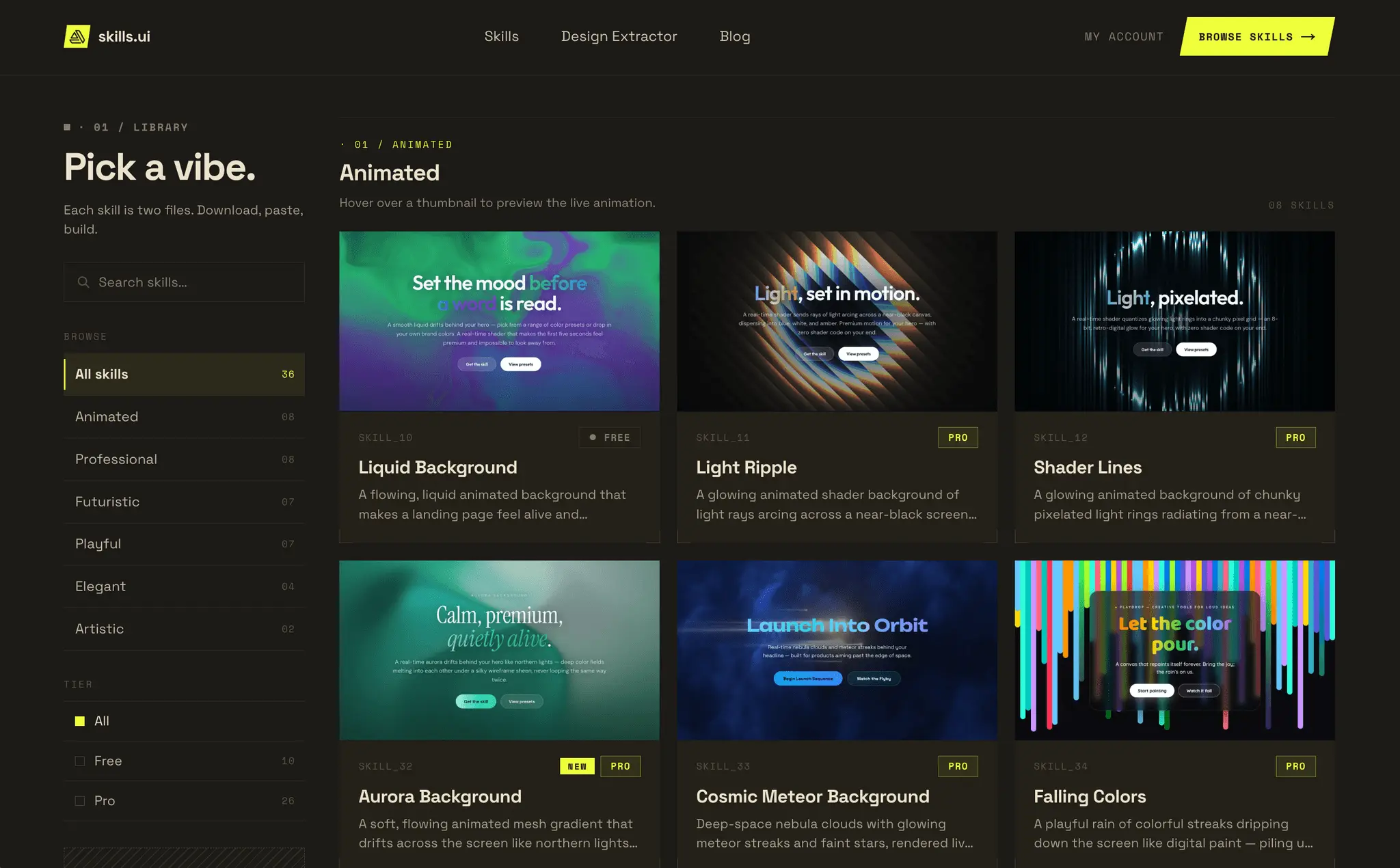Viewport: 1400px width, 868px height.
Task: Enable the Pro tier checkbox
Action: [80, 801]
